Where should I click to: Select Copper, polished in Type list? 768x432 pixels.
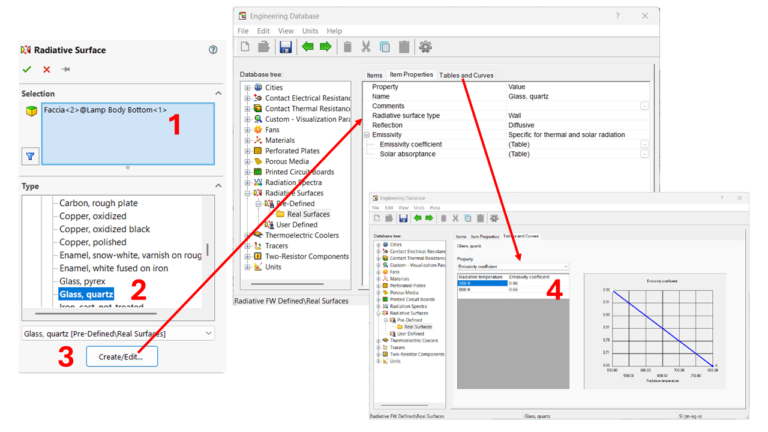(93, 242)
